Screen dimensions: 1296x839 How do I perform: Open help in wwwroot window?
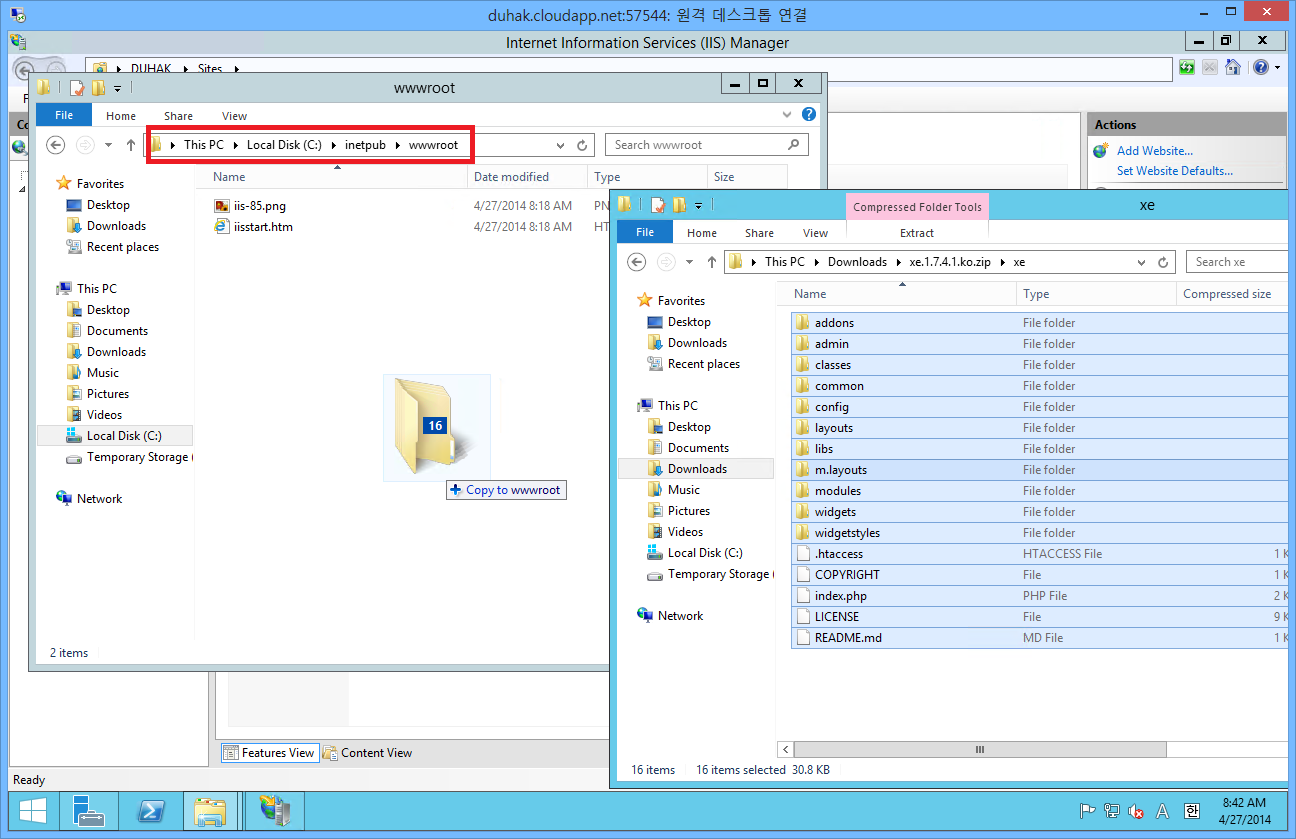pyautogui.click(x=809, y=115)
